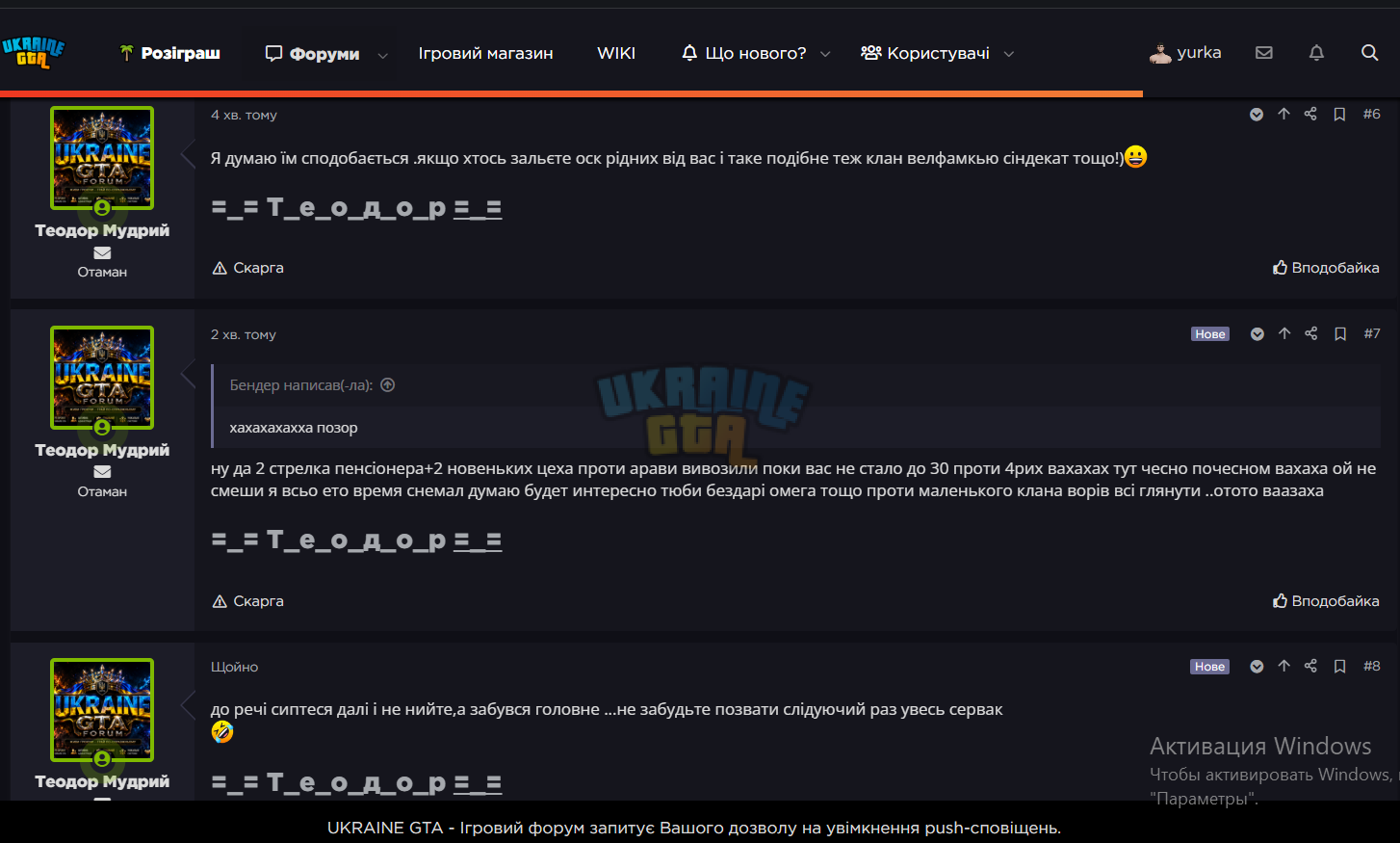Open the avatar on the #8 post
The height and width of the screenshot is (843, 1400).
click(x=102, y=710)
